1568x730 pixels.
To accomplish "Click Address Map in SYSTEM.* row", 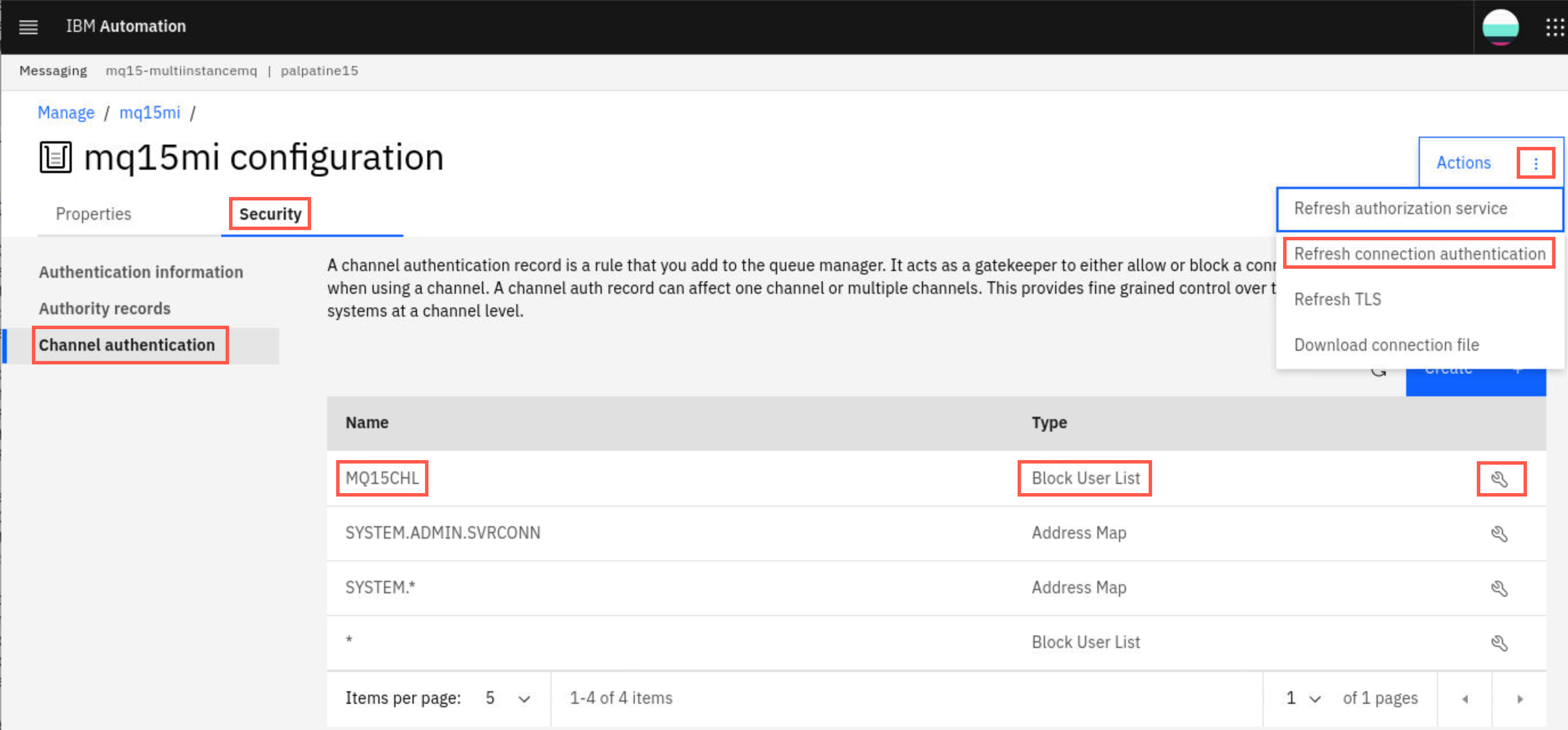I will 1079,588.
